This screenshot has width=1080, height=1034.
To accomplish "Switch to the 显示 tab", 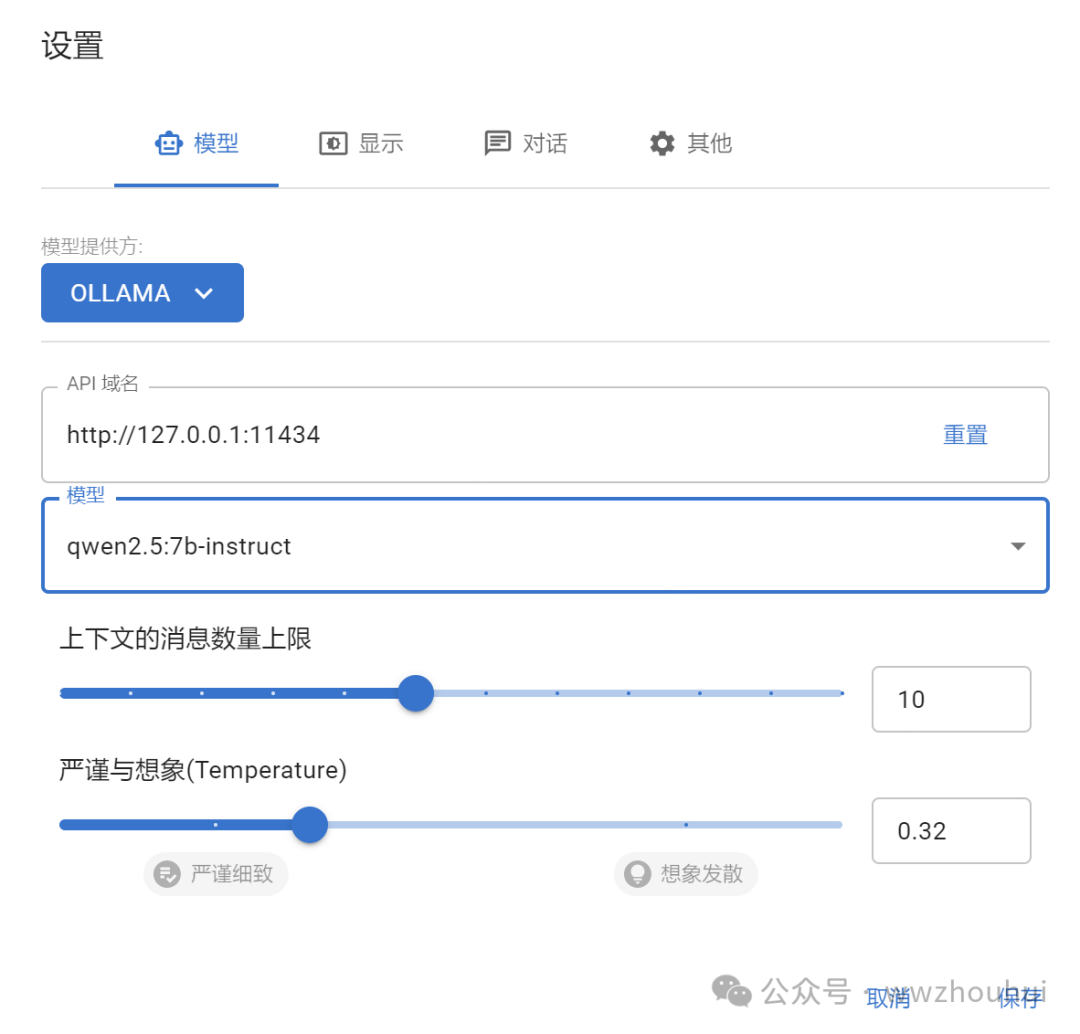I will coord(361,144).
